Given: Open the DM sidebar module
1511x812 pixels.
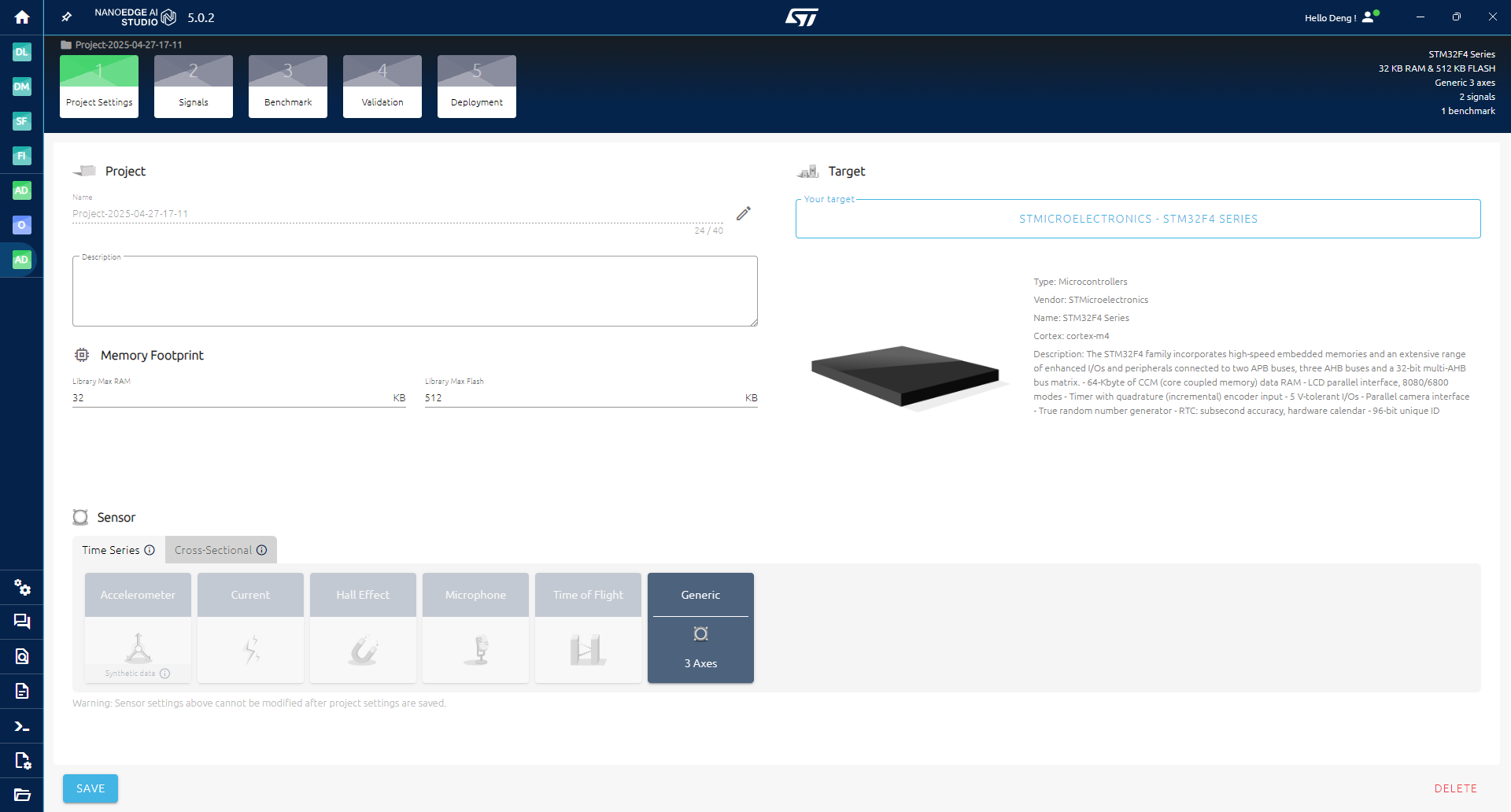Looking at the screenshot, I should (x=22, y=87).
